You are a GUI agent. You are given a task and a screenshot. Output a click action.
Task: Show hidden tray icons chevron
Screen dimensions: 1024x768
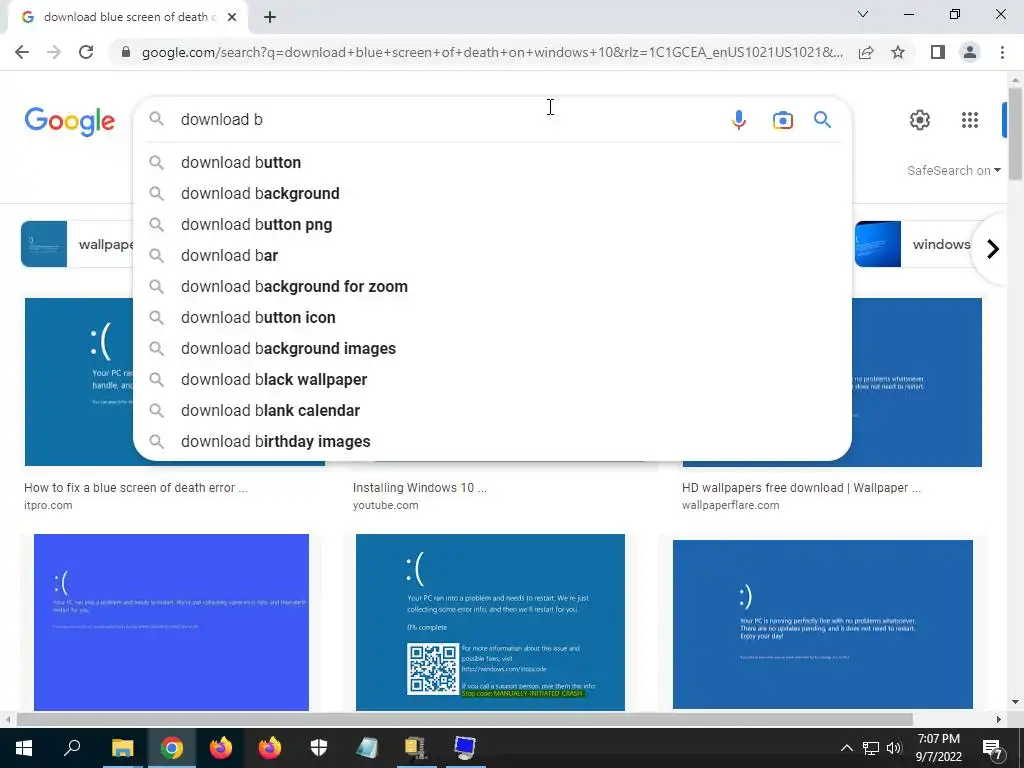pos(846,748)
